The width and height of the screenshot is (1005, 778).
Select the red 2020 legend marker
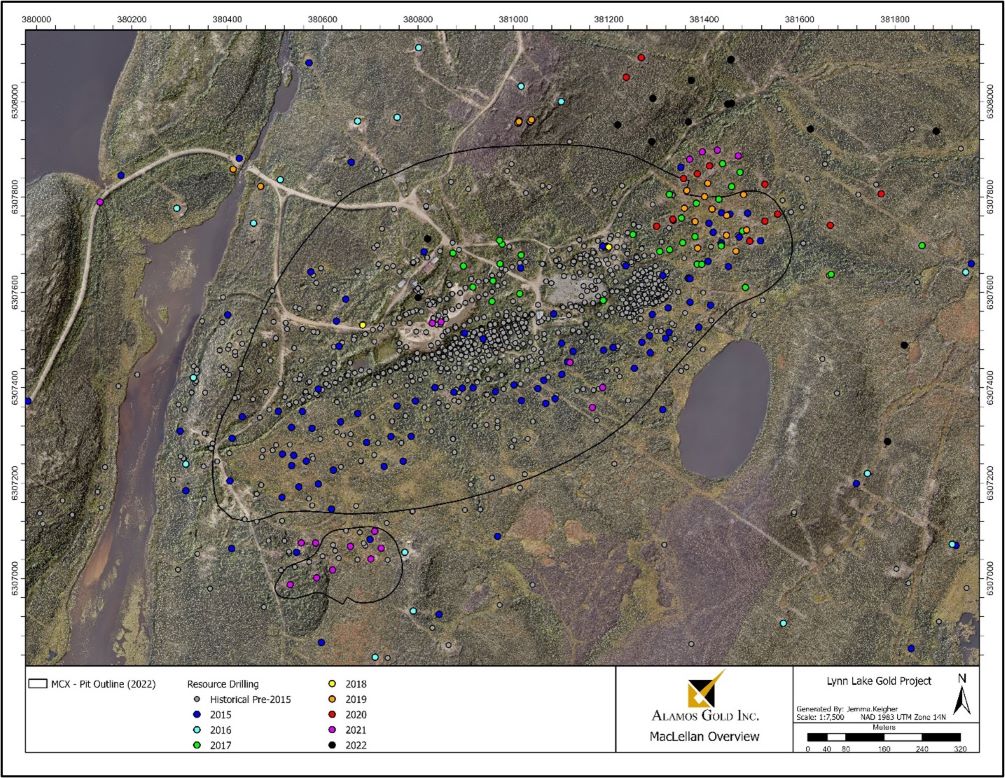(334, 714)
